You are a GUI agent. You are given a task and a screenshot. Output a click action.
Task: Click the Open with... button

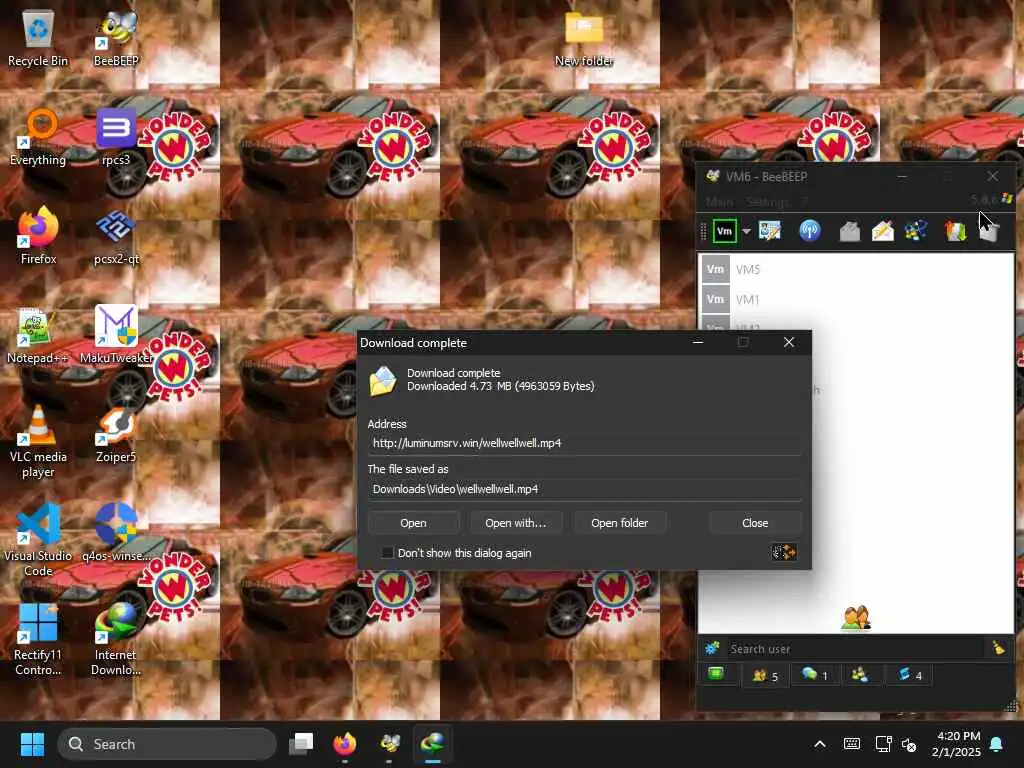[515, 523]
